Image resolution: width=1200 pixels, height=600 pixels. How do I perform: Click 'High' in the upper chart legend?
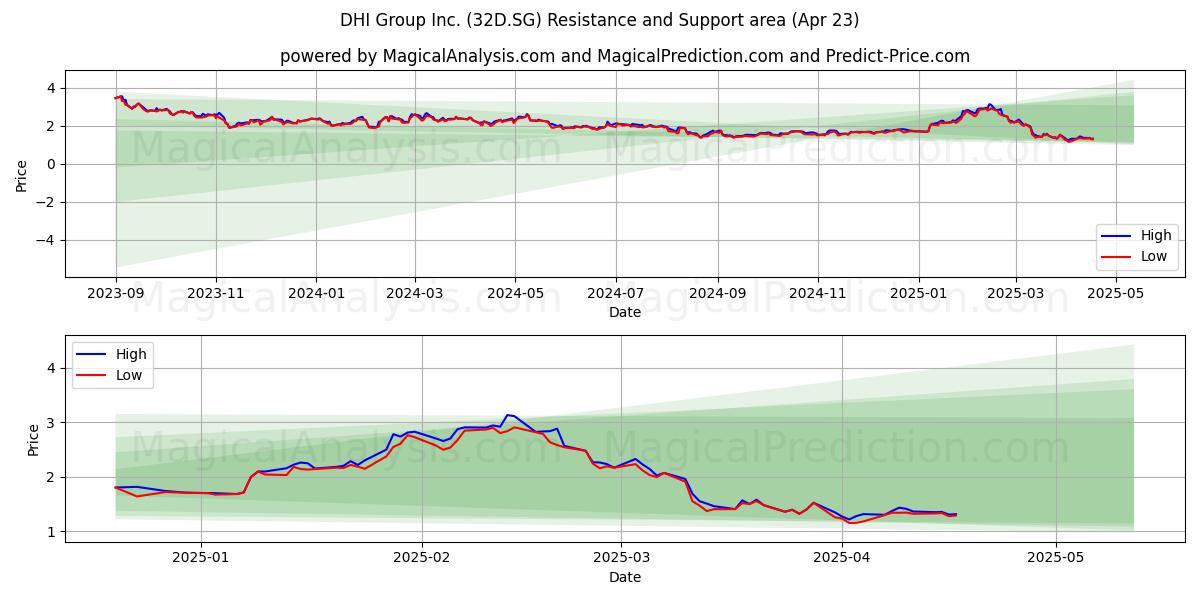click(x=1156, y=236)
